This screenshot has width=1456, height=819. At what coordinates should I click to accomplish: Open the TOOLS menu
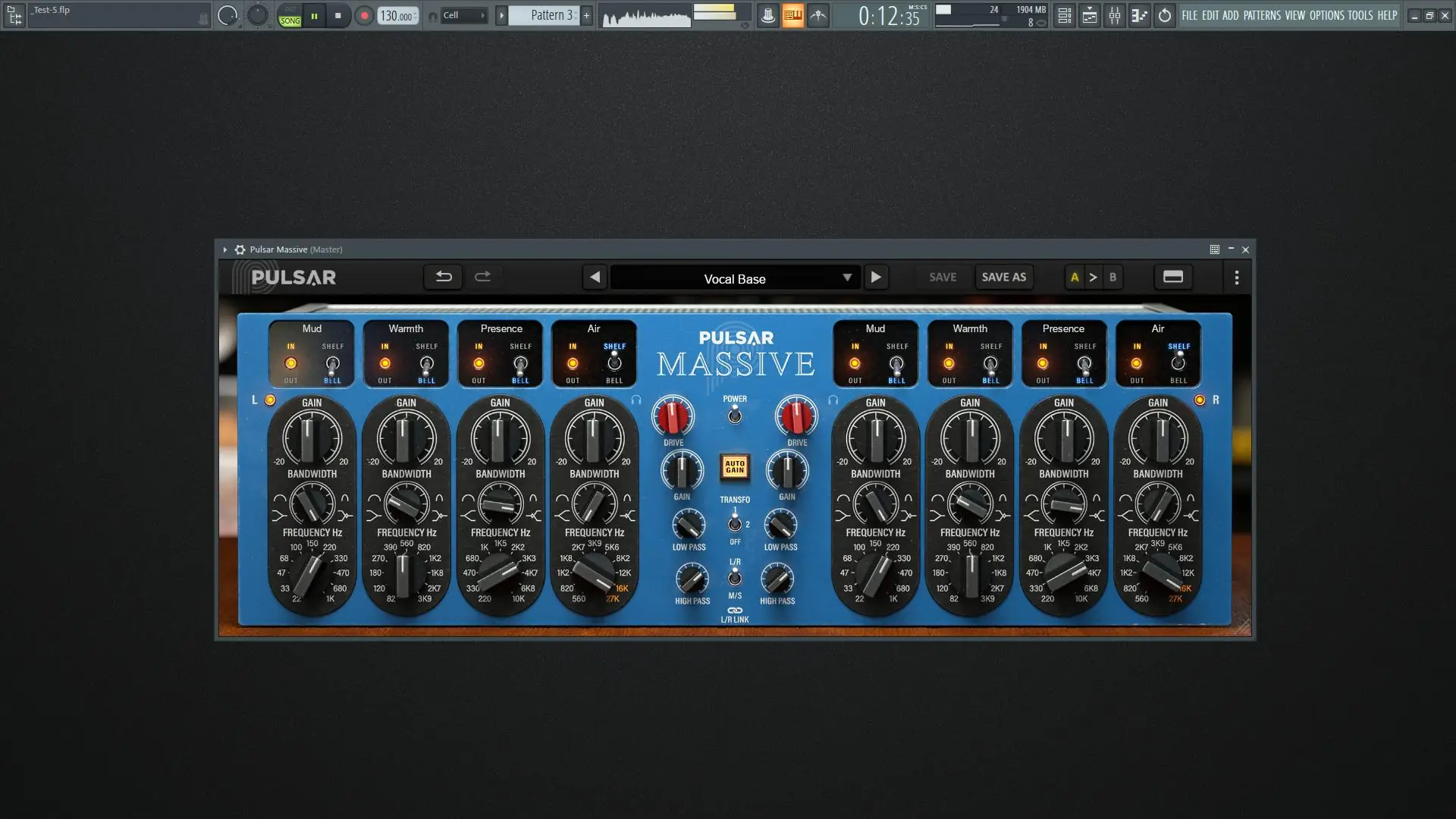click(1360, 15)
